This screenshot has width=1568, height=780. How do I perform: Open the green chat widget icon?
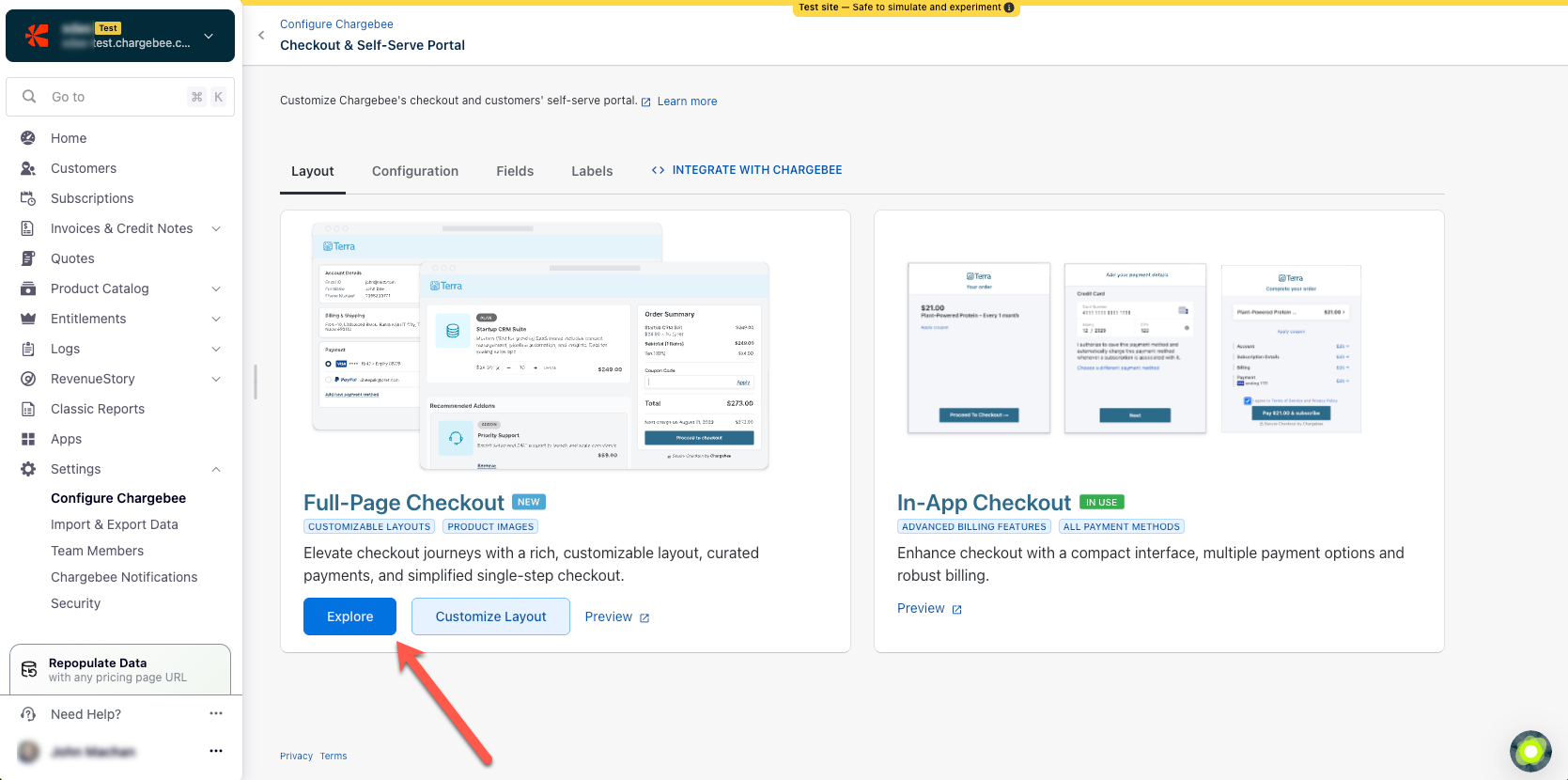[1529, 751]
